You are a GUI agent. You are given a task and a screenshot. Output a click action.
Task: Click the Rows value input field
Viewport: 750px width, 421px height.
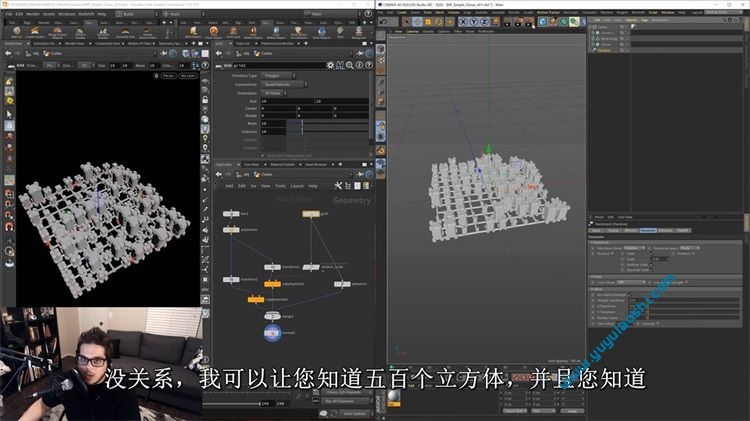tap(273, 123)
